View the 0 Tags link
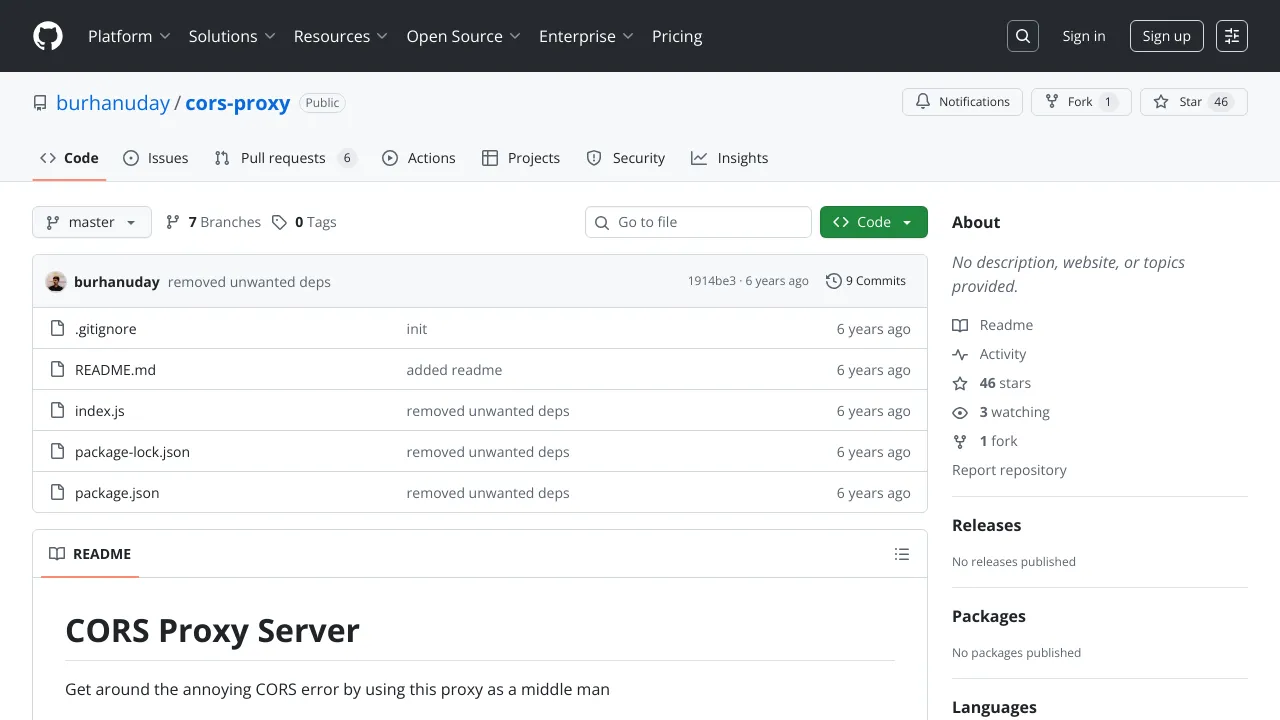The width and height of the screenshot is (1280, 720). 305,222
